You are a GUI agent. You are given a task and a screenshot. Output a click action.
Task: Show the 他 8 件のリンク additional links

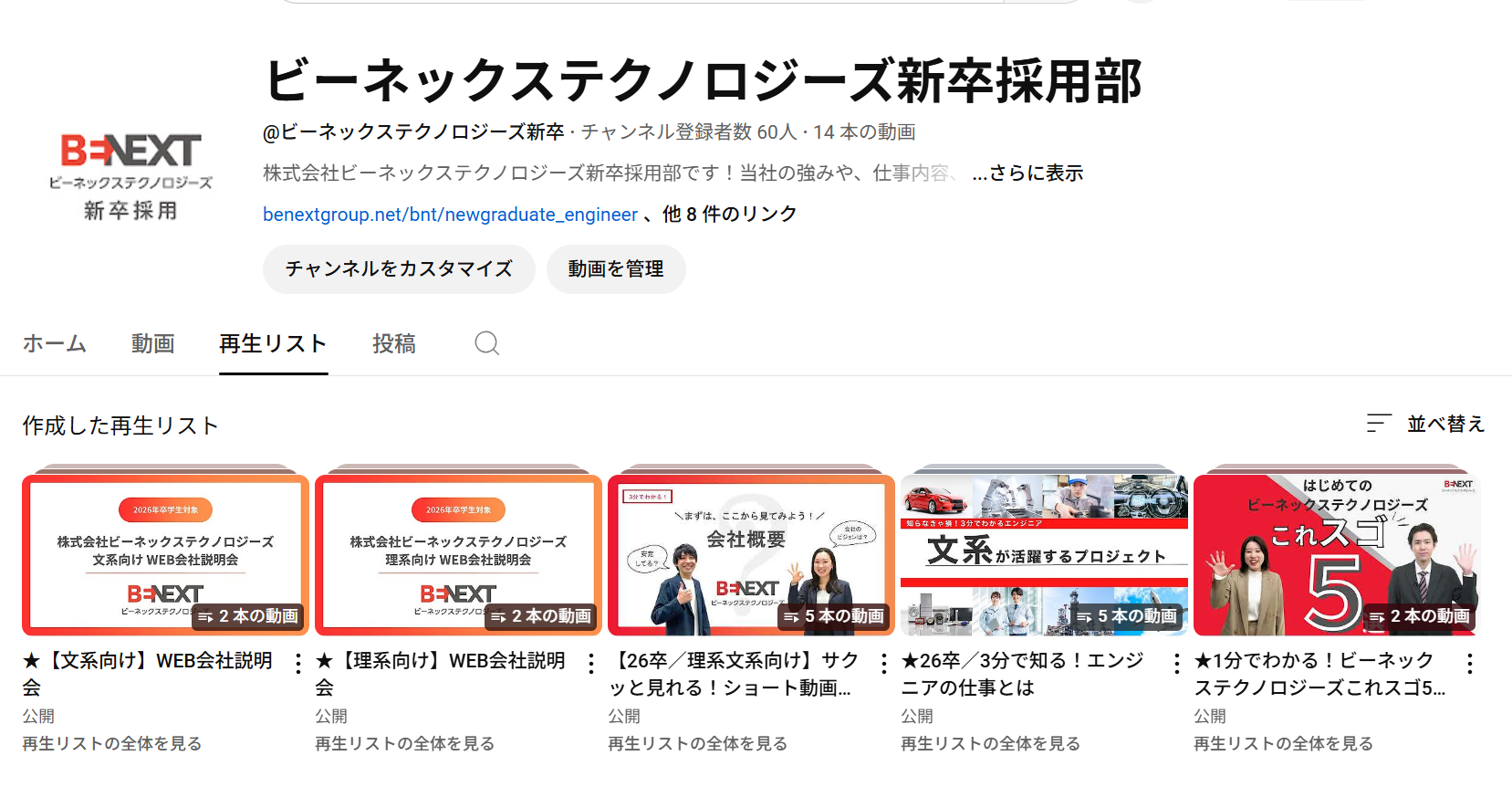pos(730,215)
